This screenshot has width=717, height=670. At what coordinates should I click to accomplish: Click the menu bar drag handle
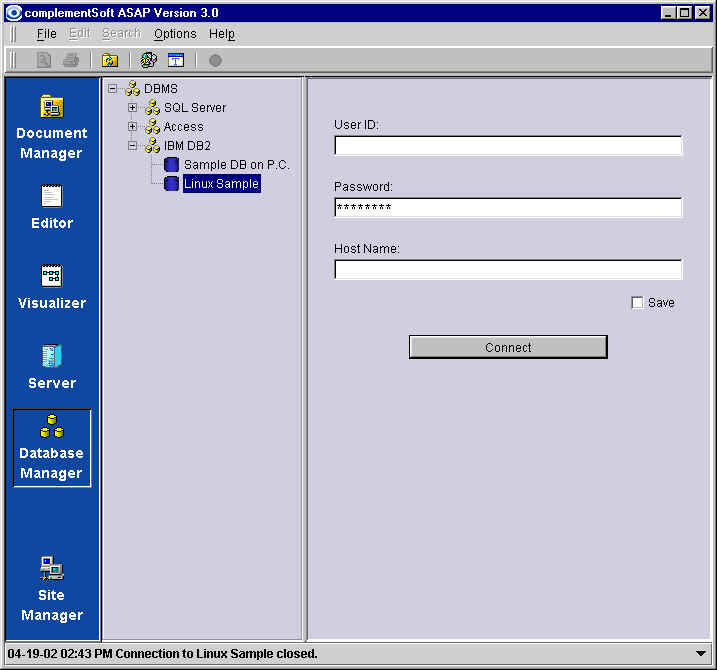[13, 34]
